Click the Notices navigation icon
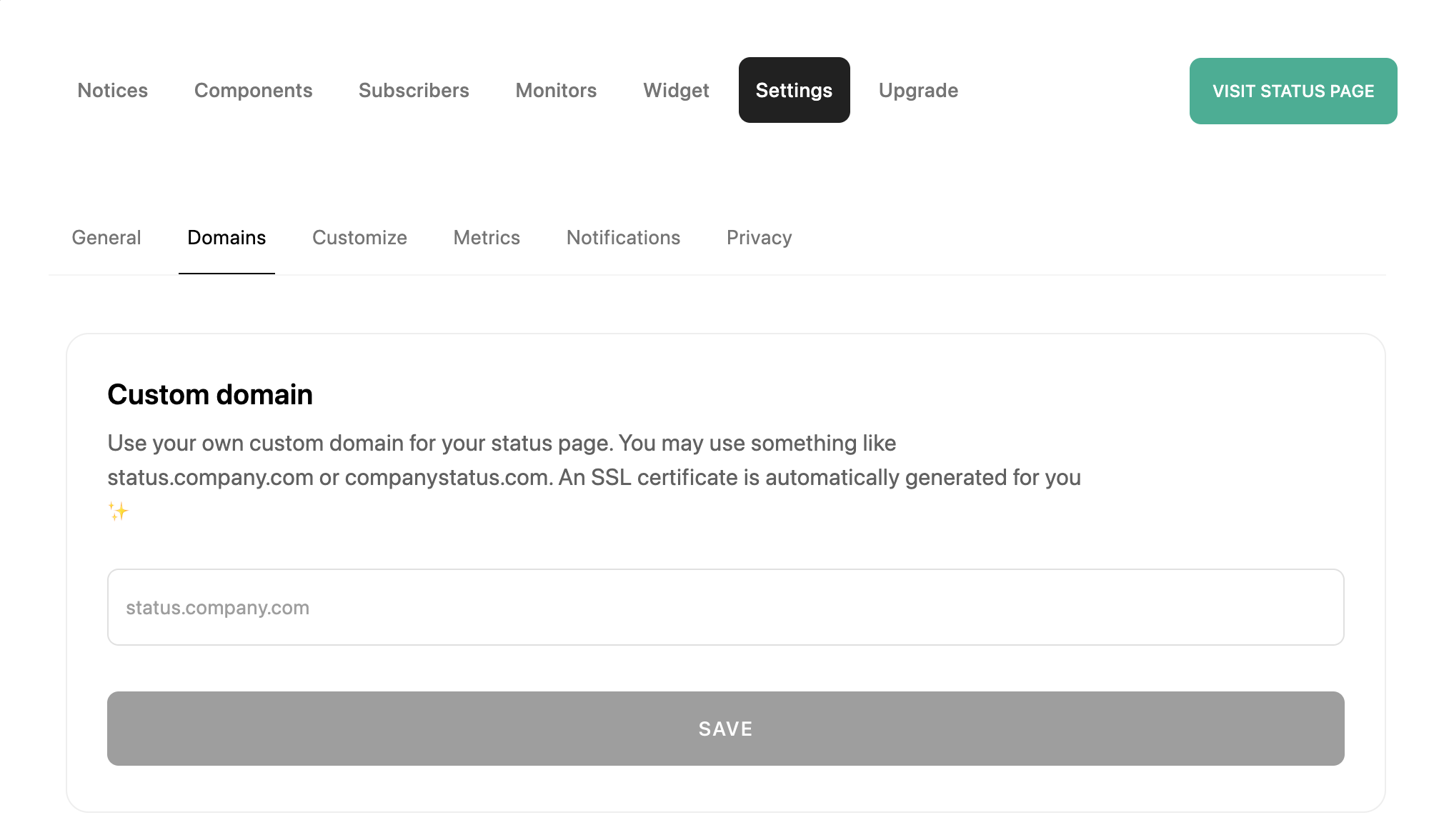Screen dimensions: 1449x840 click(113, 90)
